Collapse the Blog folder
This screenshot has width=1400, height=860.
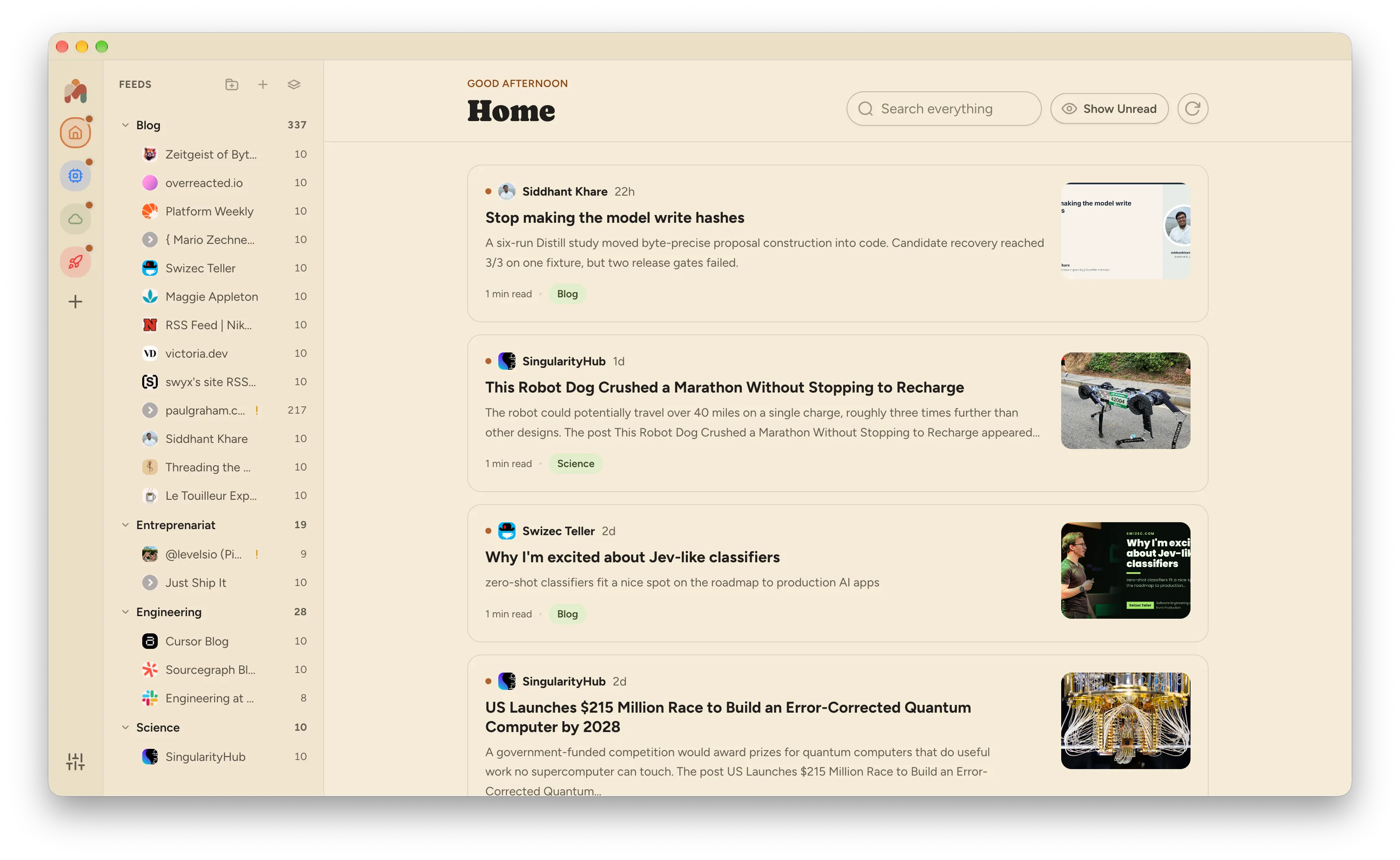[x=125, y=125]
